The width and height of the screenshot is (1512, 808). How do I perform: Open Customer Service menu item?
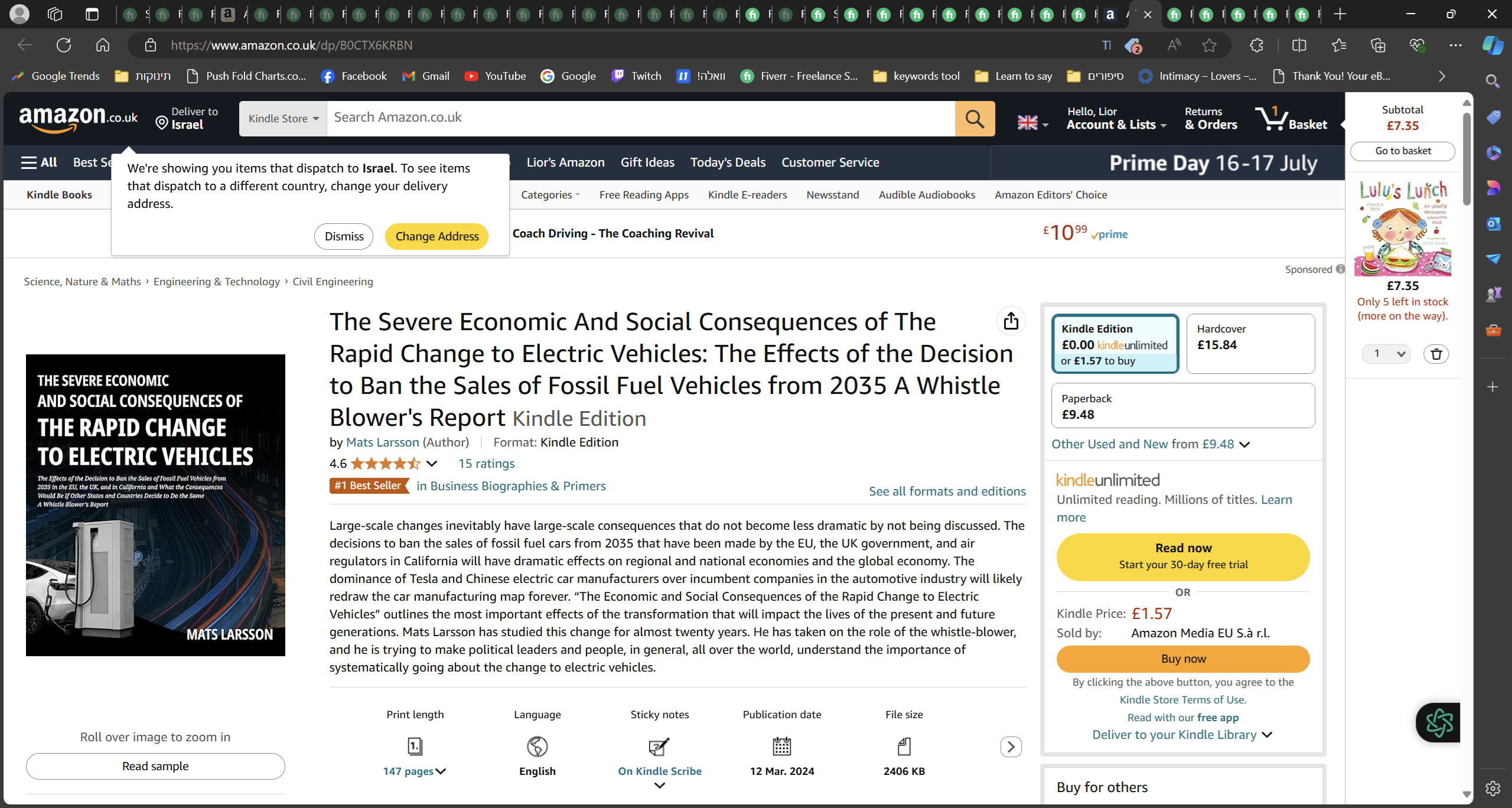click(830, 162)
